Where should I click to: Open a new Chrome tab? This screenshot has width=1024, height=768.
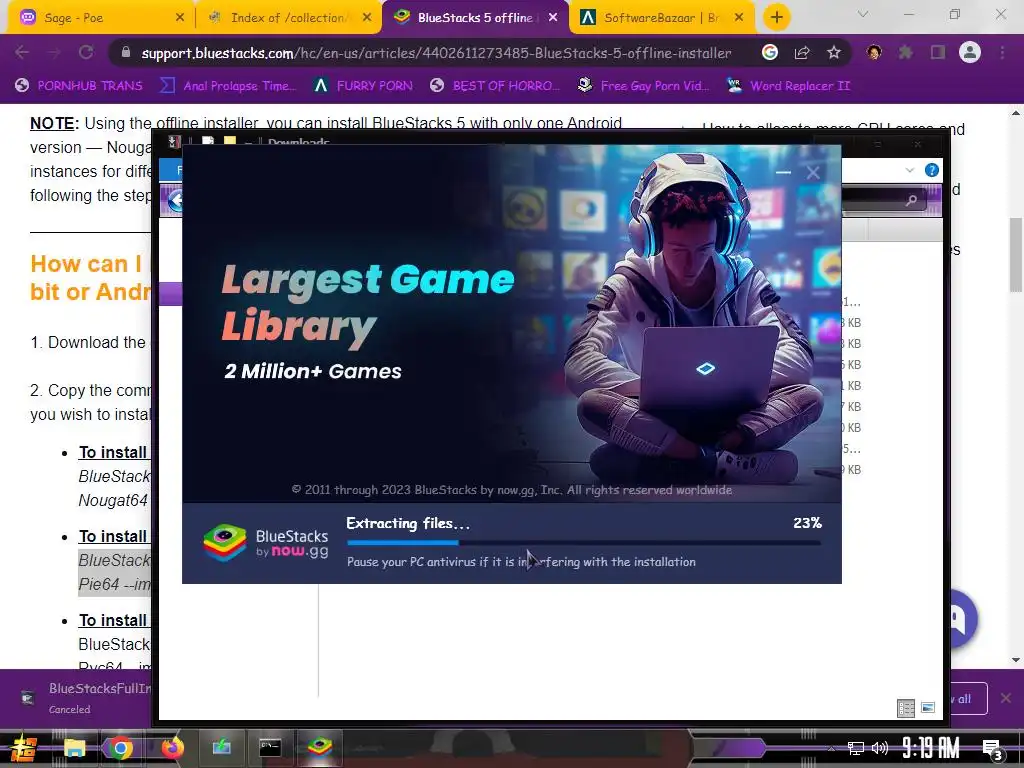tap(776, 18)
